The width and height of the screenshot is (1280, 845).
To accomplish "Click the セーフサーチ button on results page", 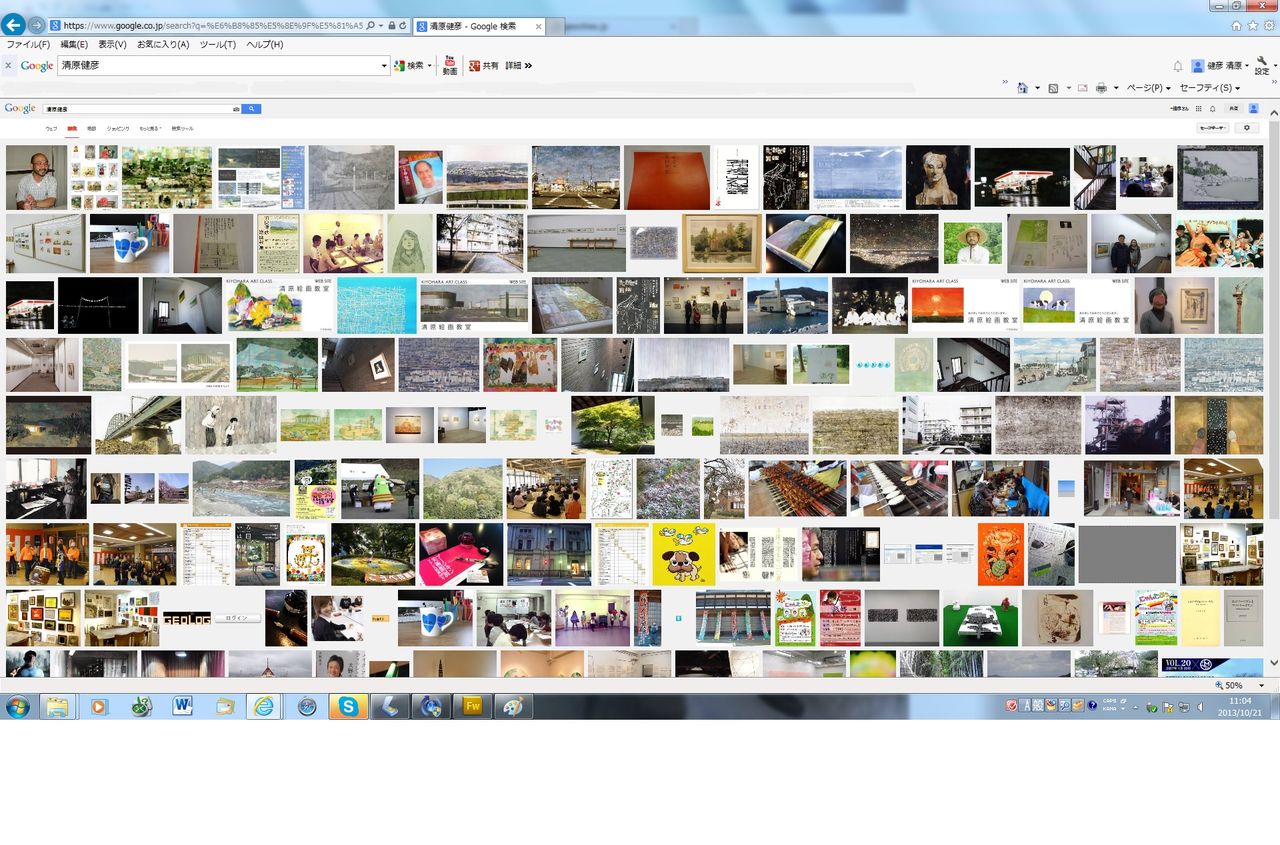I will (1213, 128).
